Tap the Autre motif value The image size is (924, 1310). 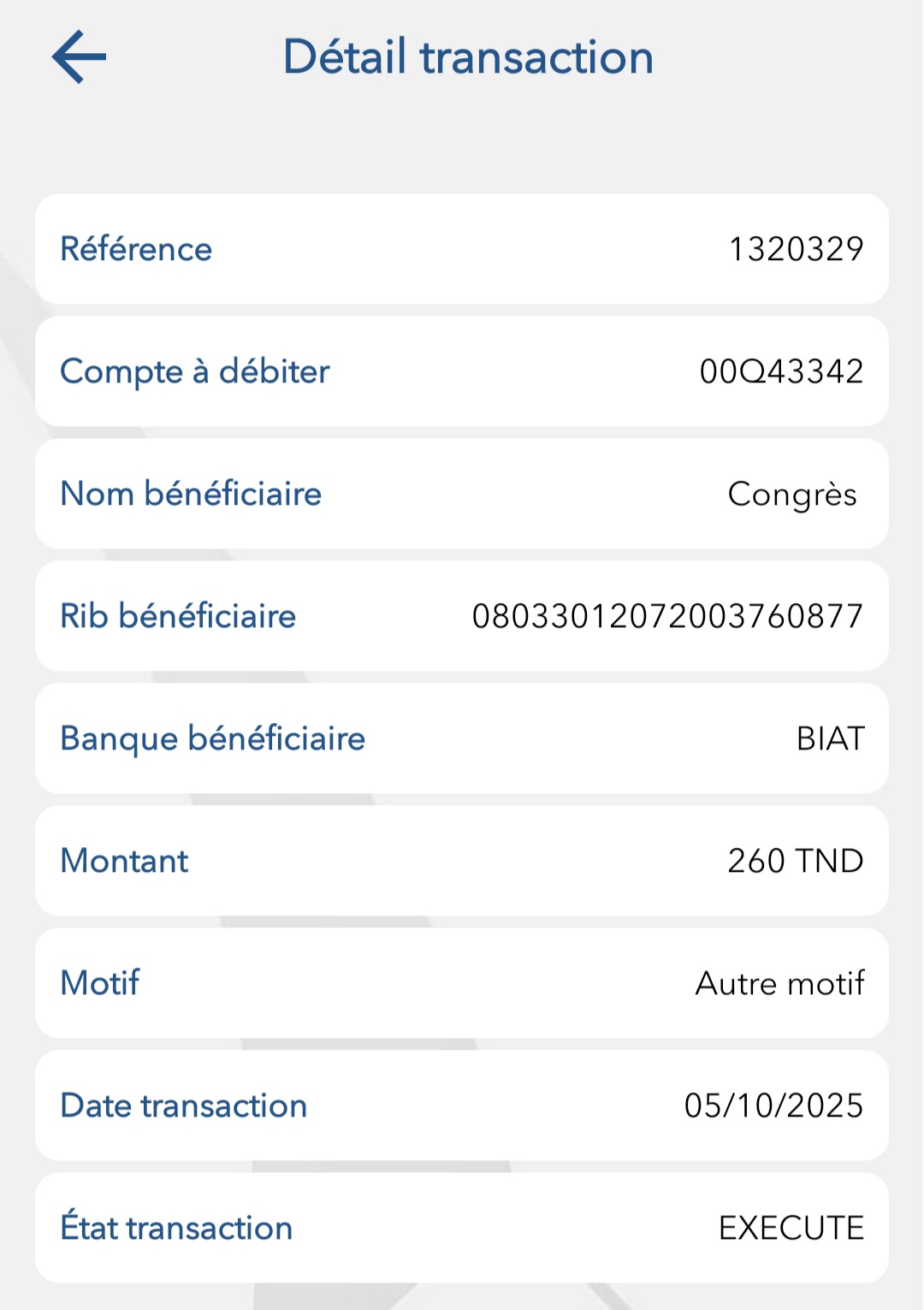pos(779,983)
